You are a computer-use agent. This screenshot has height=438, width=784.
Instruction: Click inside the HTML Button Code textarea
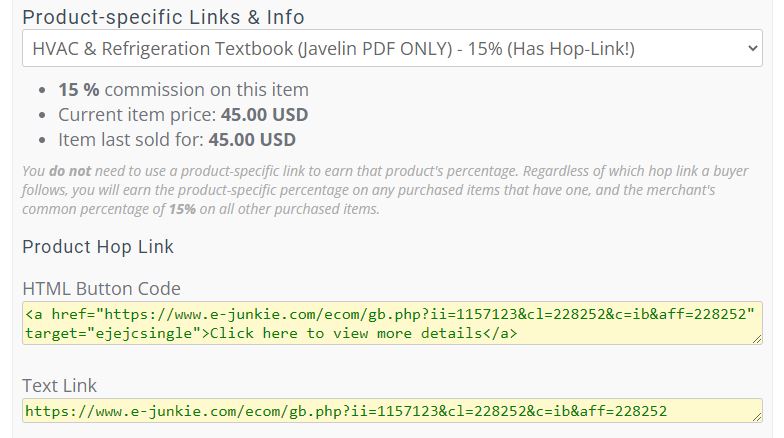[x=392, y=323]
